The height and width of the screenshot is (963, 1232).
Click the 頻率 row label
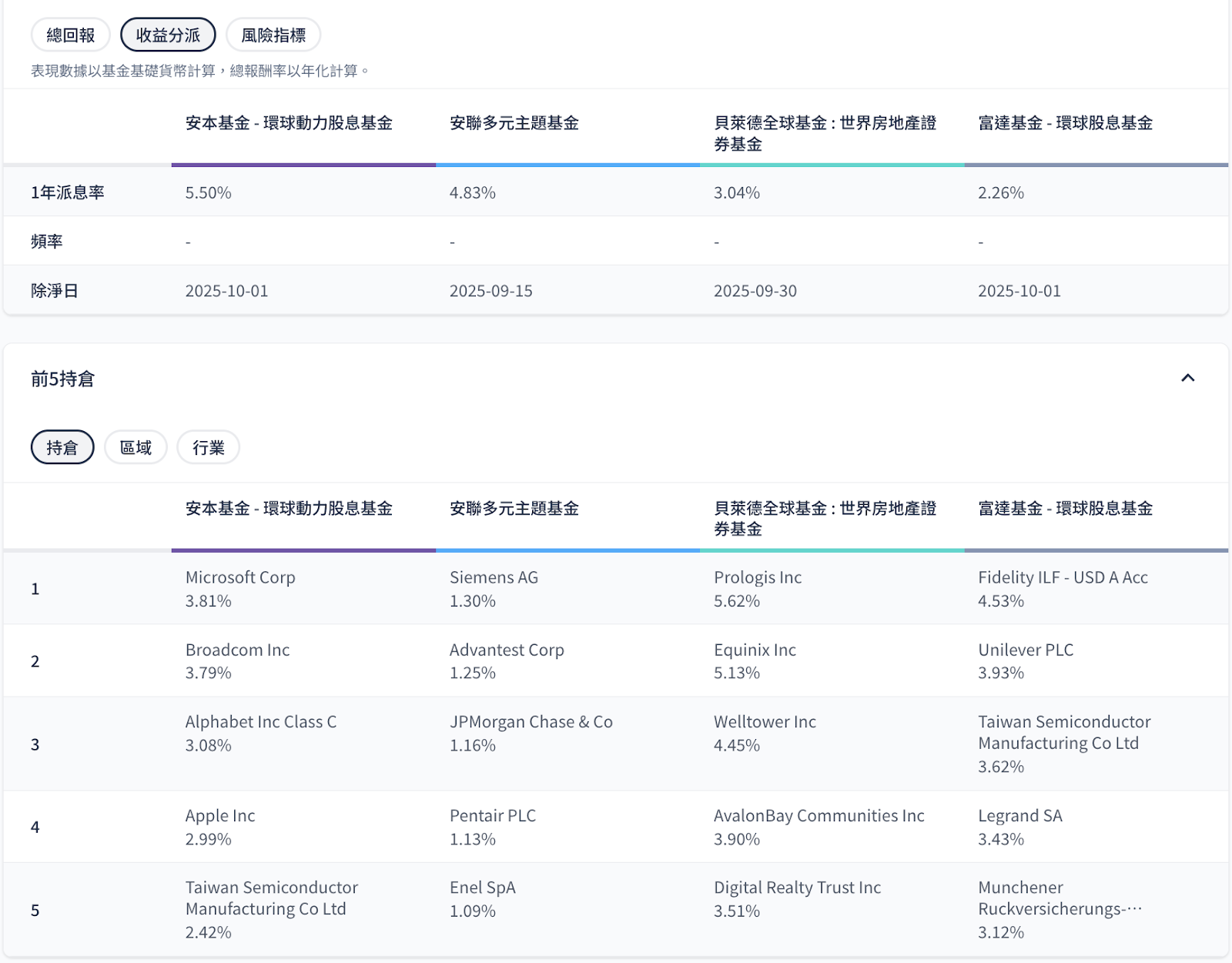[46, 242]
